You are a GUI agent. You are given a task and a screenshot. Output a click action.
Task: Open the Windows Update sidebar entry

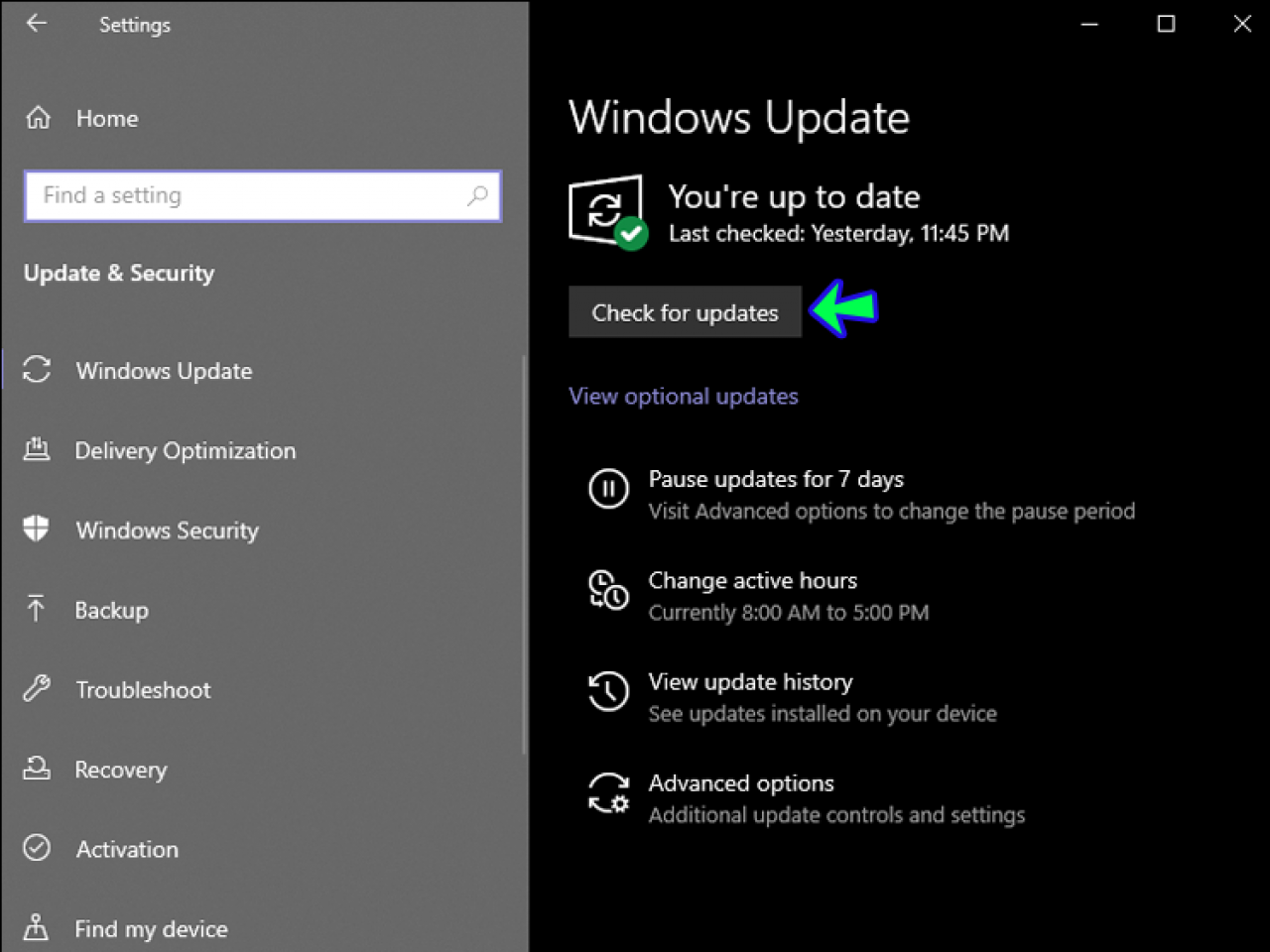pyautogui.click(x=164, y=370)
